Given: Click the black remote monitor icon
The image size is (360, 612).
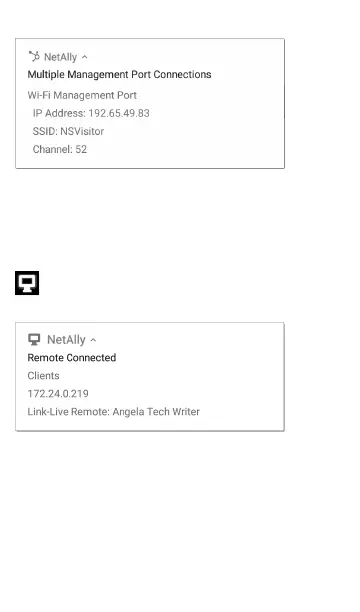Looking at the screenshot, I should [x=27, y=283].
